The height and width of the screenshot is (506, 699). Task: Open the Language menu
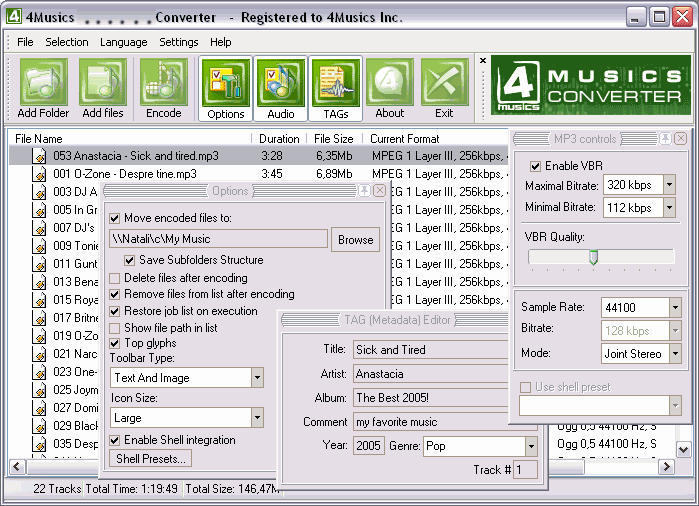pos(123,42)
